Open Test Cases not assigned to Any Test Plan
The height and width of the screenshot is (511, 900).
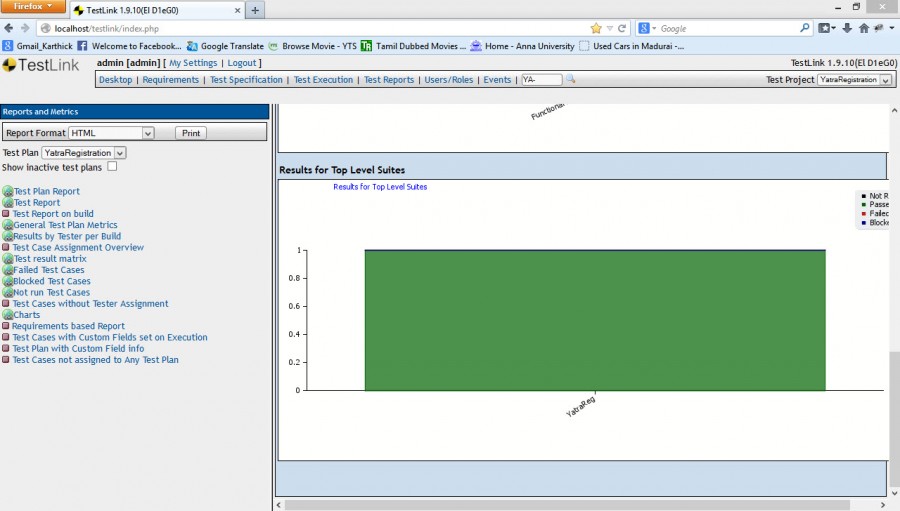(x=95, y=360)
